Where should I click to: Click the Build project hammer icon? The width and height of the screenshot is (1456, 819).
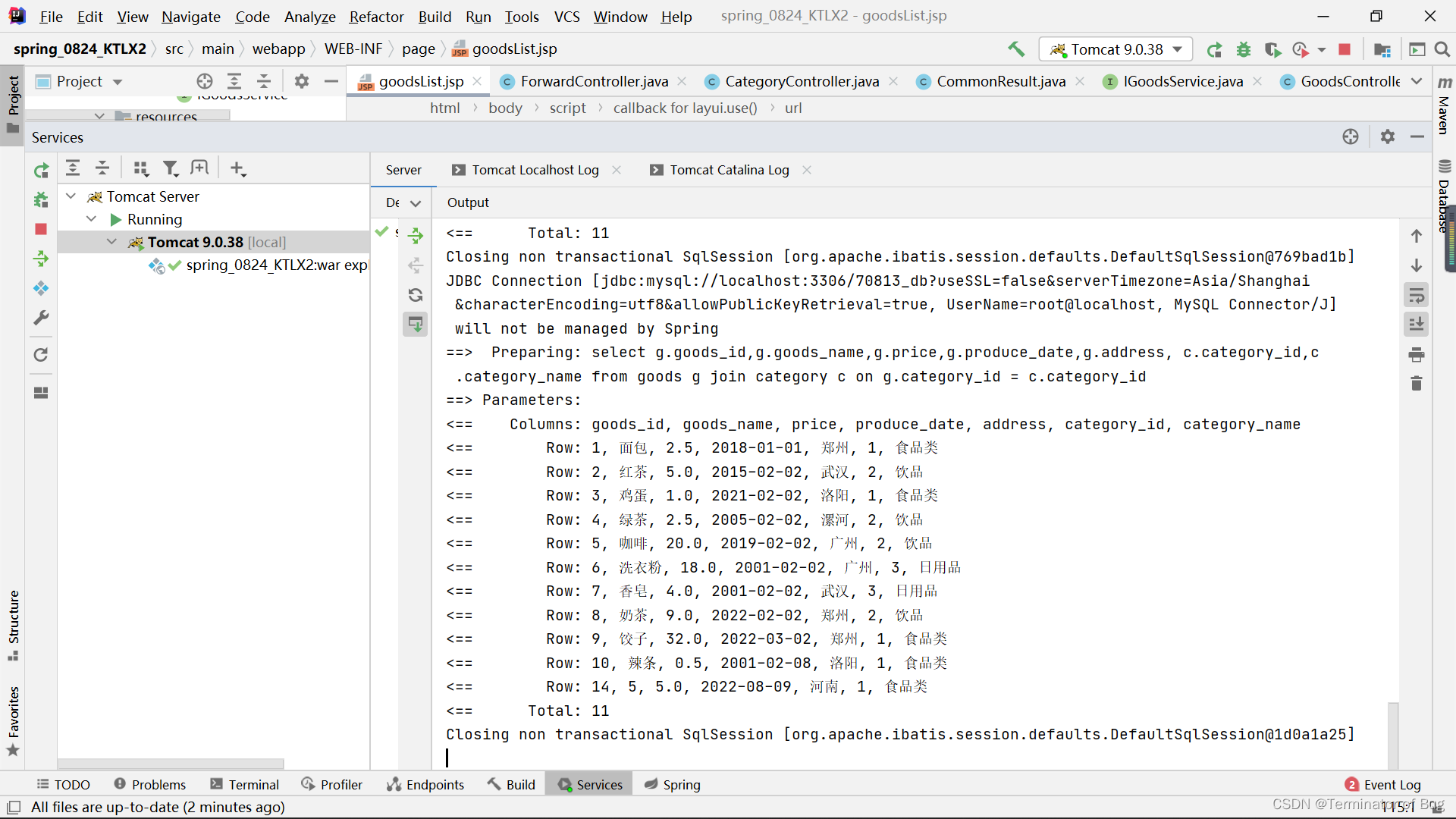click(1015, 49)
